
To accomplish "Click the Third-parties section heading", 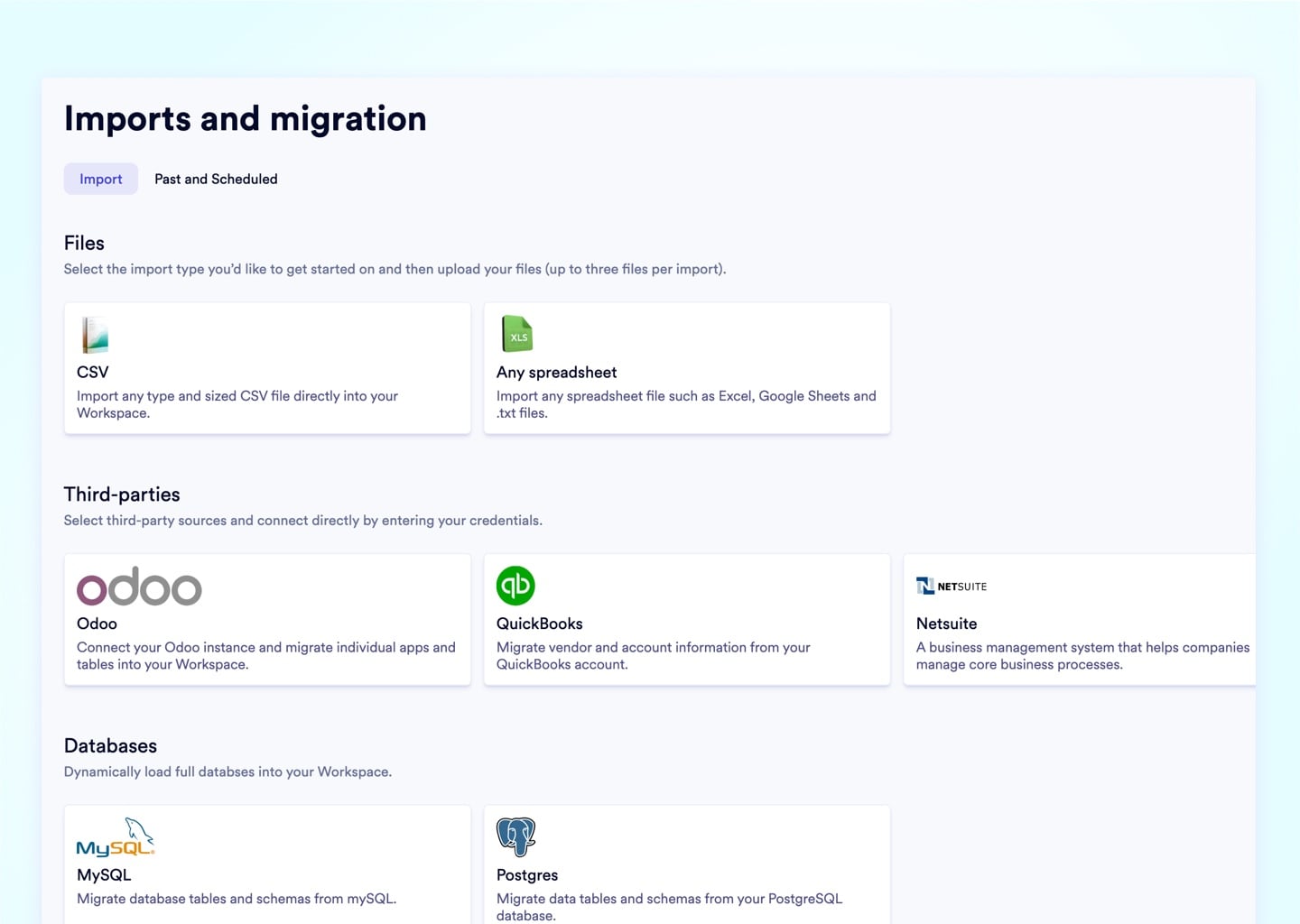I will [x=122, y=494].
